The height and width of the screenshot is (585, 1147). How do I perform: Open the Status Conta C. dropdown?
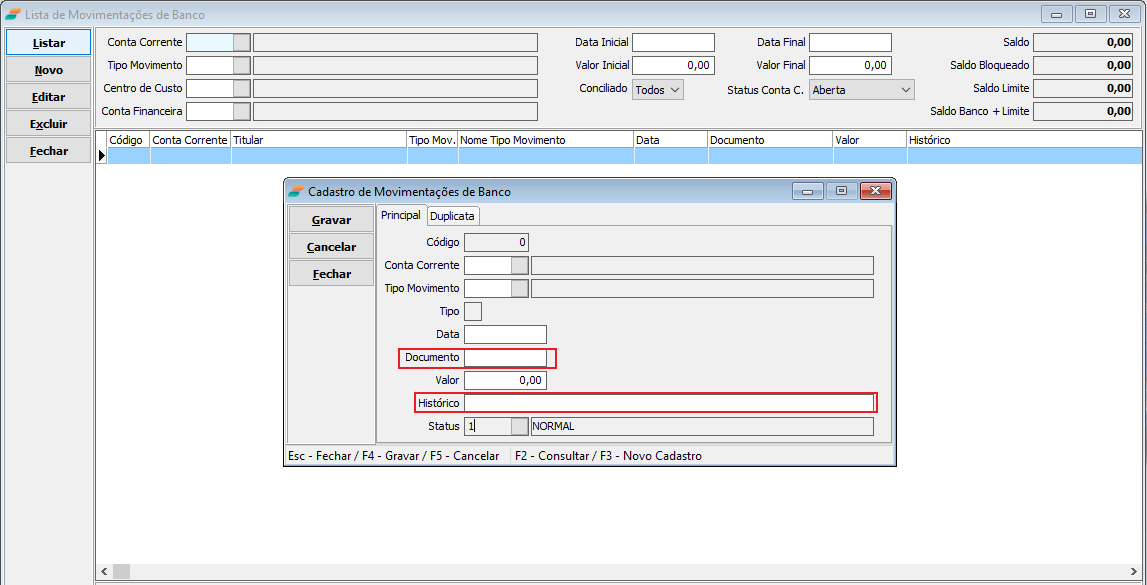point(861,90)
